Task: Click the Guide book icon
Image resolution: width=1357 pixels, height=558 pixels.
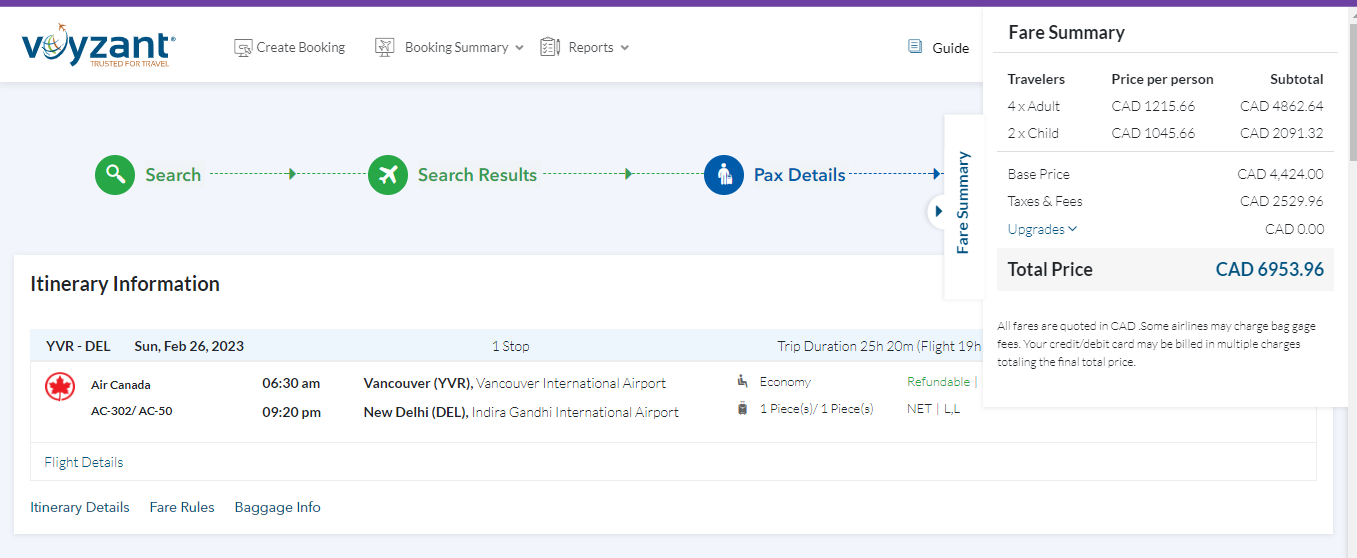Action: tap(915, 46)
